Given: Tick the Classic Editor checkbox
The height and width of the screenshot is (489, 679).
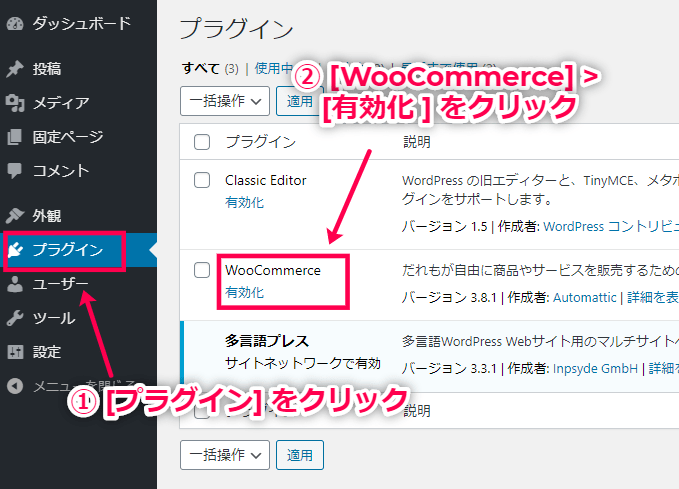Looking at the screenshot, I should point(202,180).
